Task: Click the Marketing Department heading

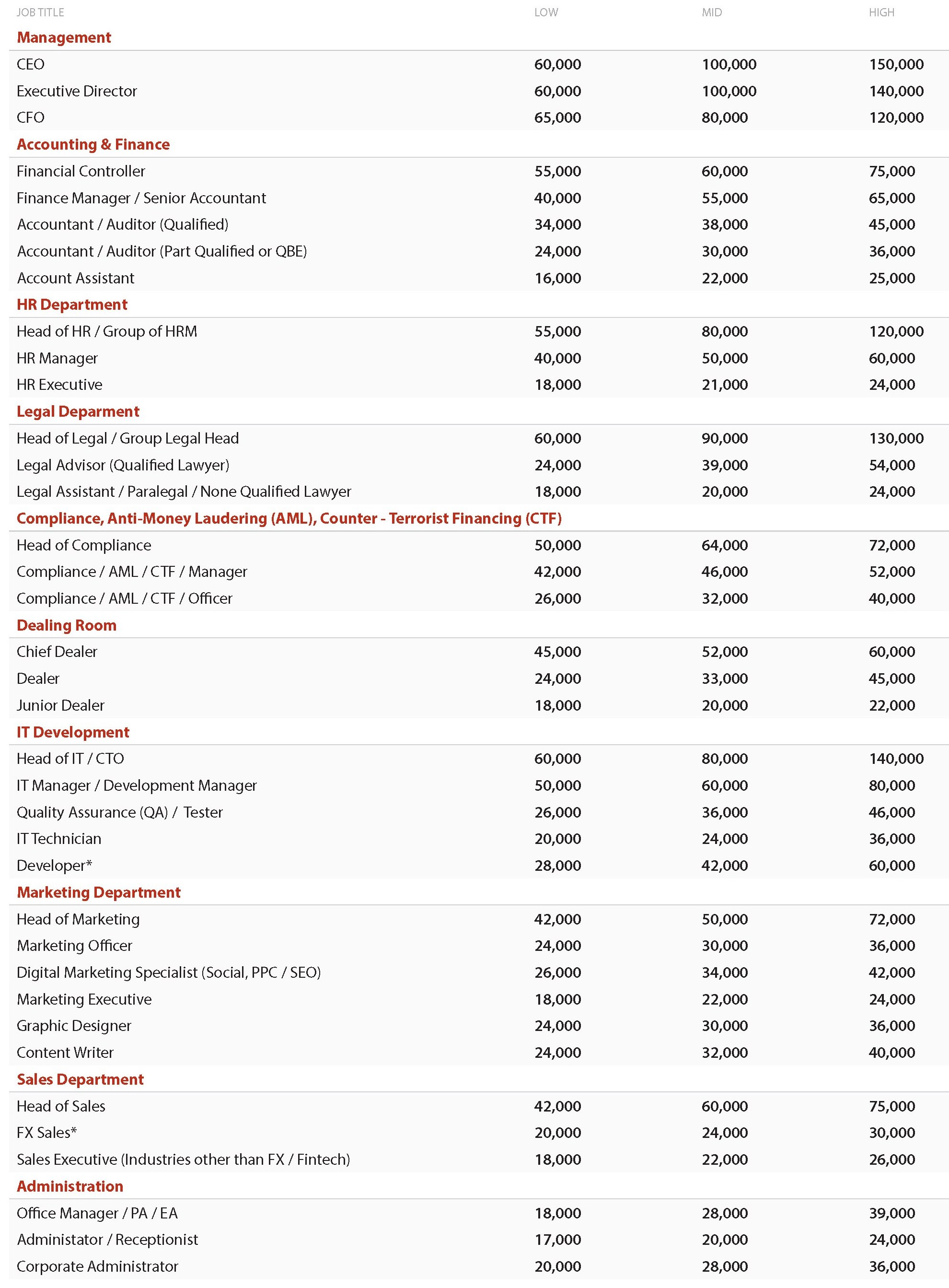Action: (99, 892)
